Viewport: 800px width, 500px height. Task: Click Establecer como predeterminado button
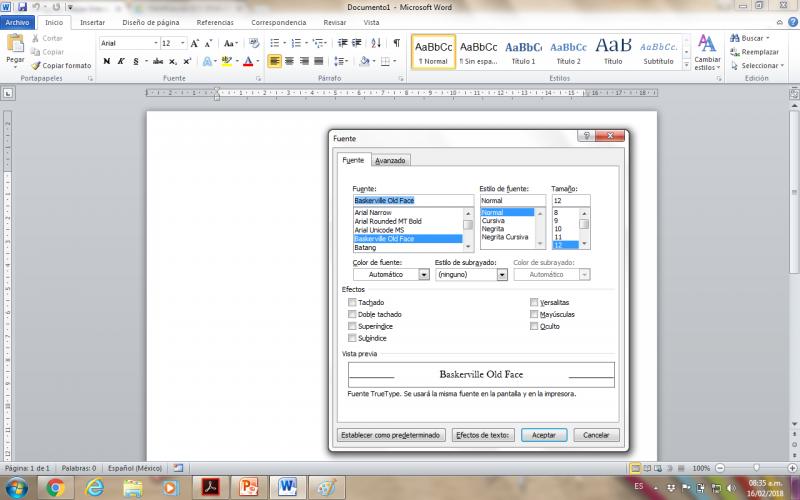(391, 435)
